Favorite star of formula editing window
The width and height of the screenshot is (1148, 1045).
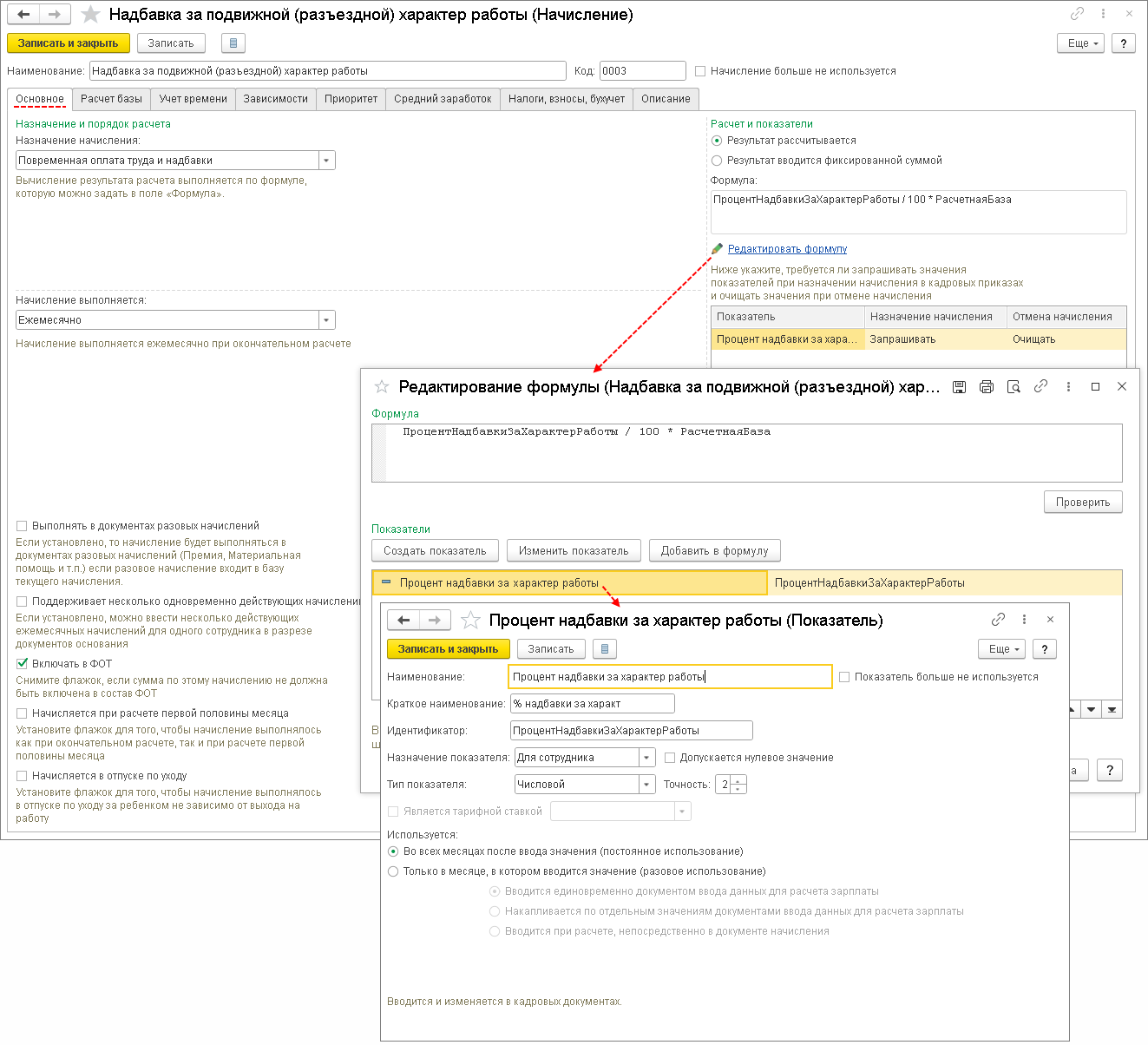(x=381, y=387)
